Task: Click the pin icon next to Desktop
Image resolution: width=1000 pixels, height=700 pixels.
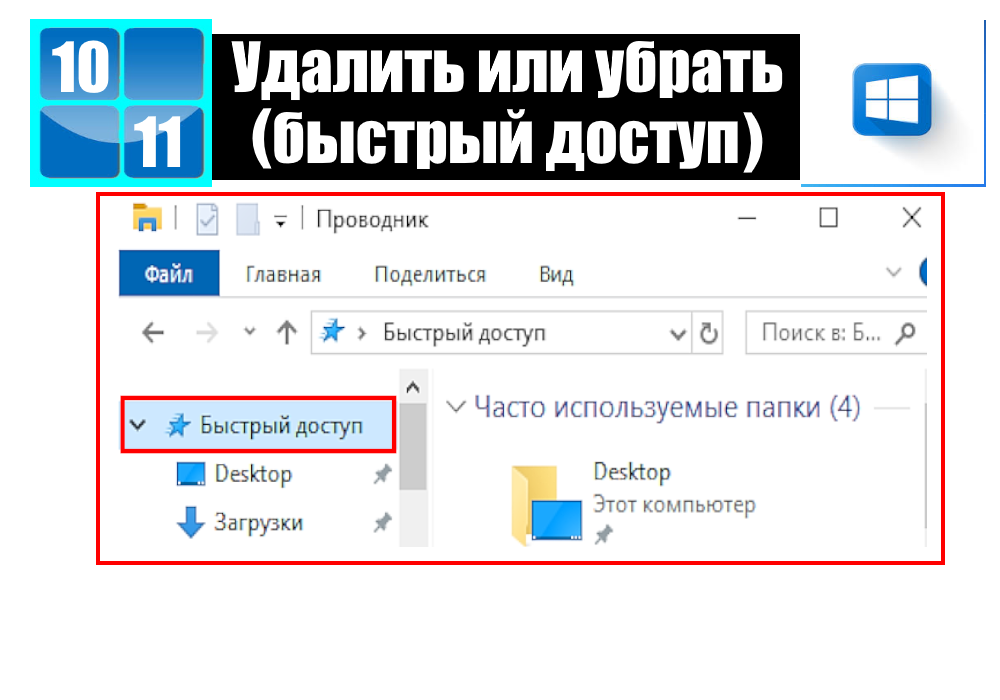Action: tap(382, 474)
